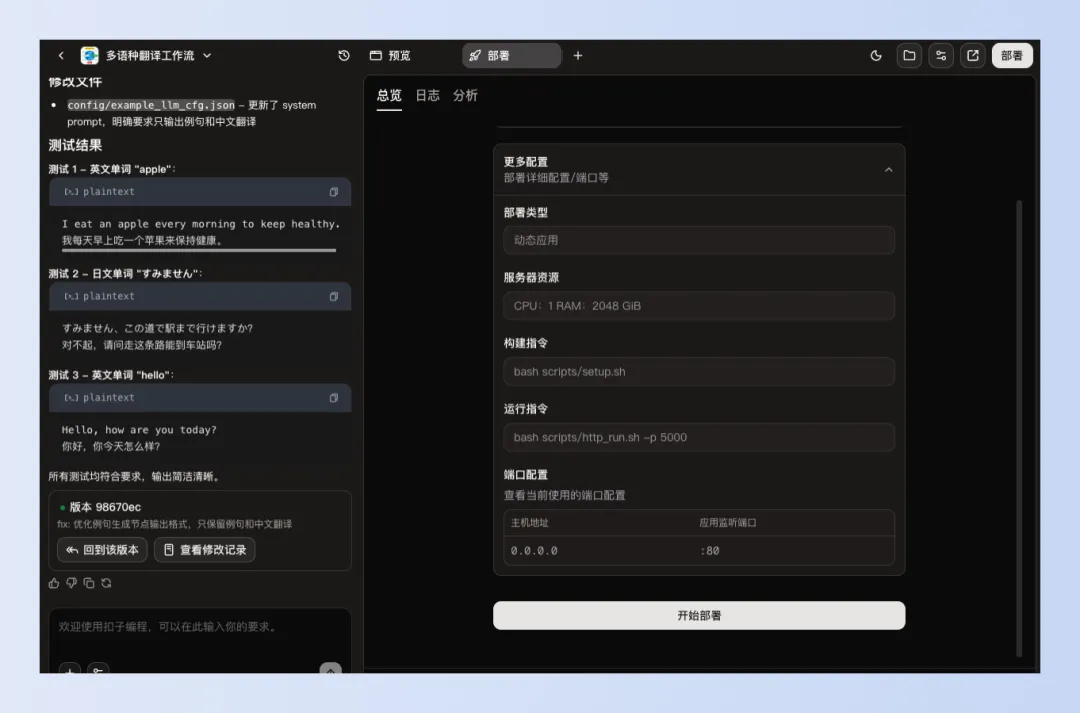This screenshot has height=713, width=1080.
Task: Click the 应用监听端口 column header
Action: [x=727, y=523]
